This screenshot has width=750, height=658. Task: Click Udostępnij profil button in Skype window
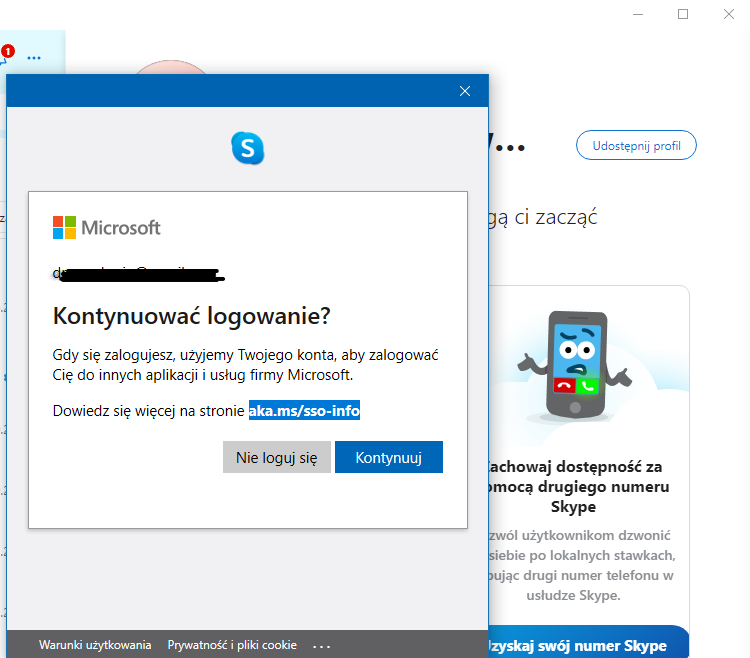(x=636, y=145)
